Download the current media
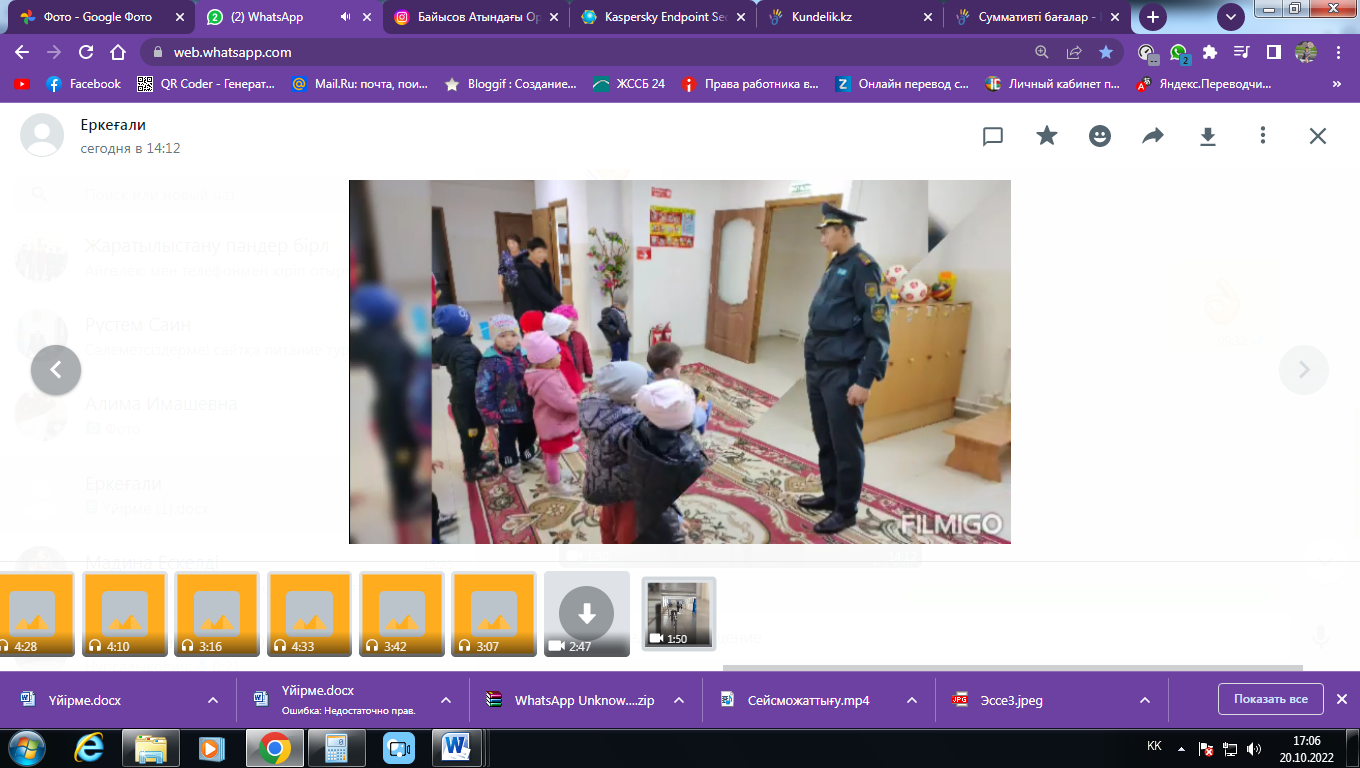Viewport: 1360px width, 768px height. coord(1208,136)
